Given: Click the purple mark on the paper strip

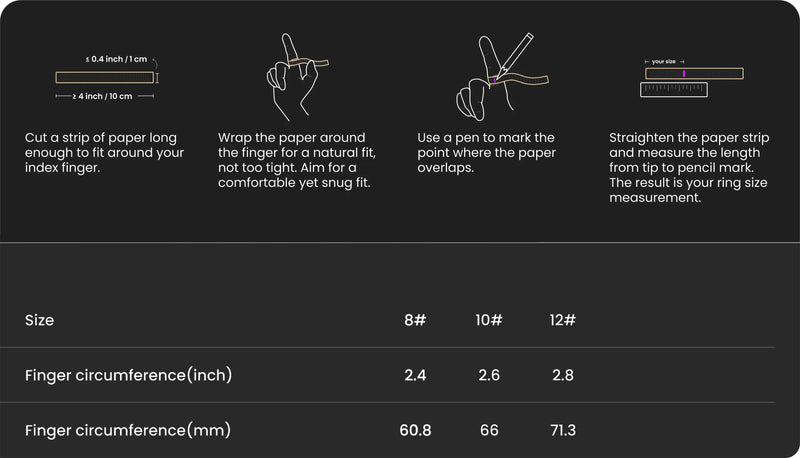Looking at the screenshot, I should (x=683, y=73).
